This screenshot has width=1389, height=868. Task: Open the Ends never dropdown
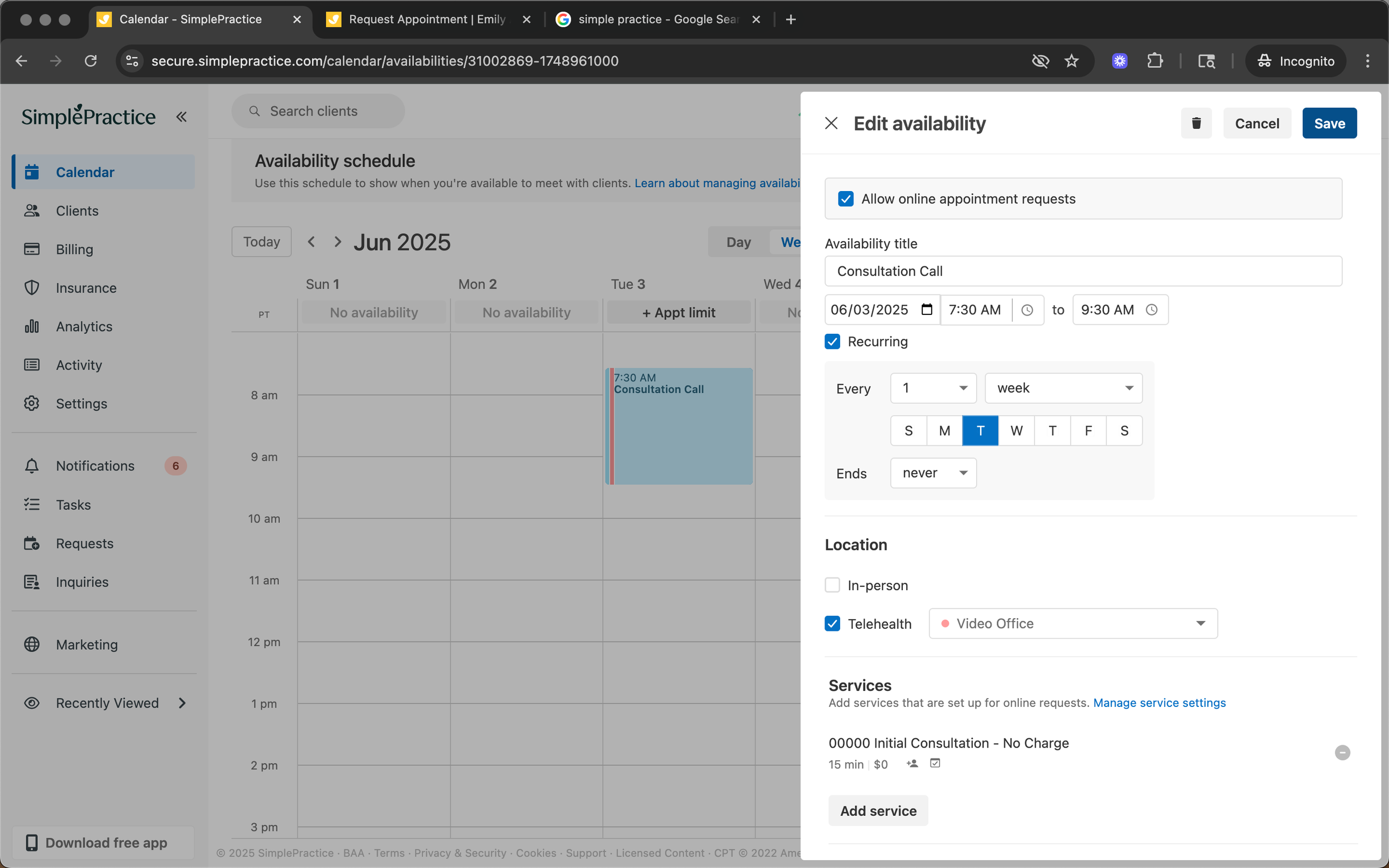pos(932,473)
